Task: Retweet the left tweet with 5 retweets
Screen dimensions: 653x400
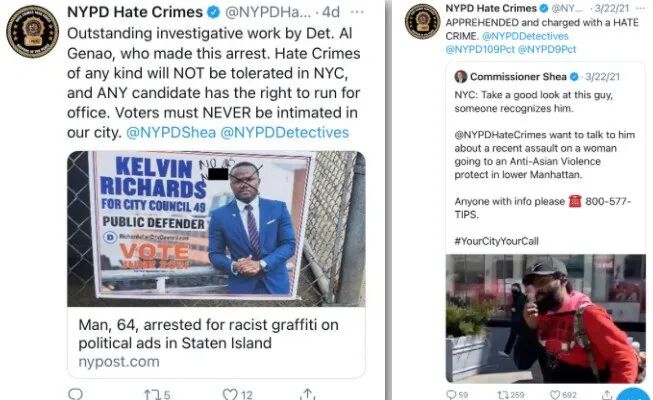Action: pyautogui.click(x=157, y=394)
